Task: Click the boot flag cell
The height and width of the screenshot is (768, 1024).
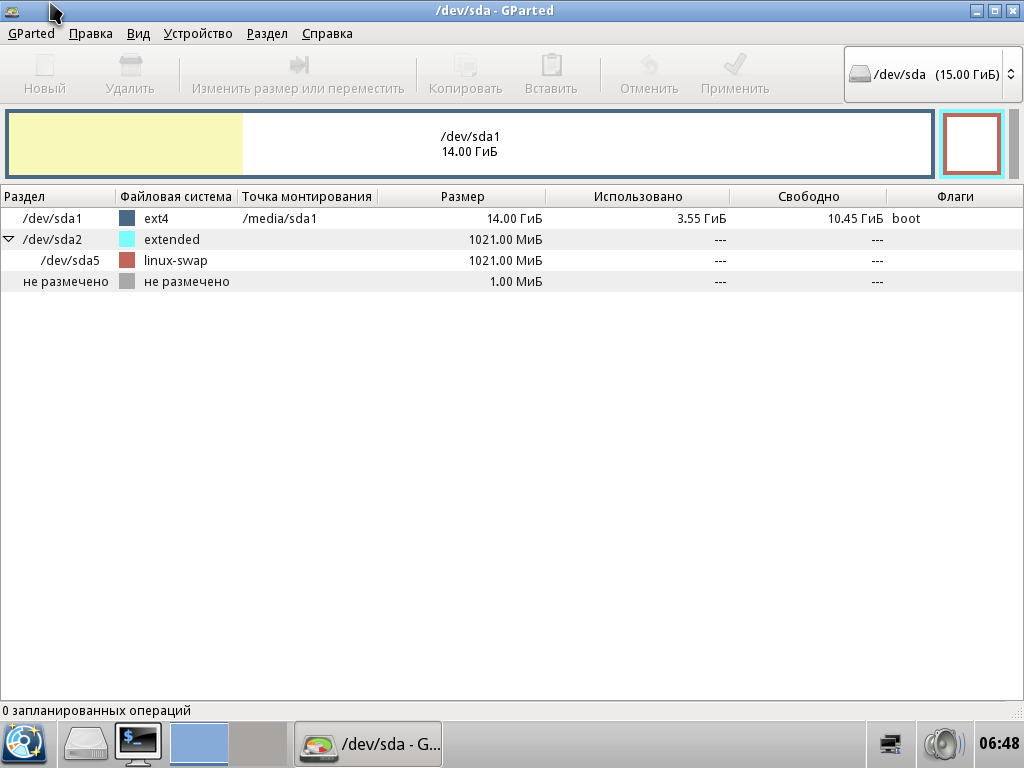Action: [906, 219]
